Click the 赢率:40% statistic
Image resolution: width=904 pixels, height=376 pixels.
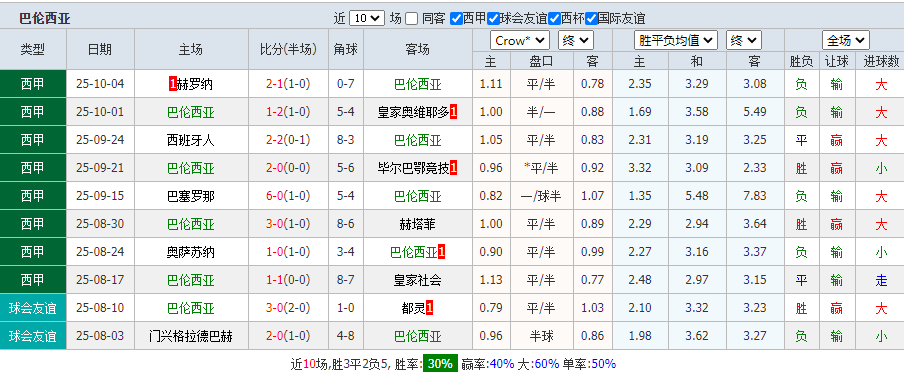point(488,364)
